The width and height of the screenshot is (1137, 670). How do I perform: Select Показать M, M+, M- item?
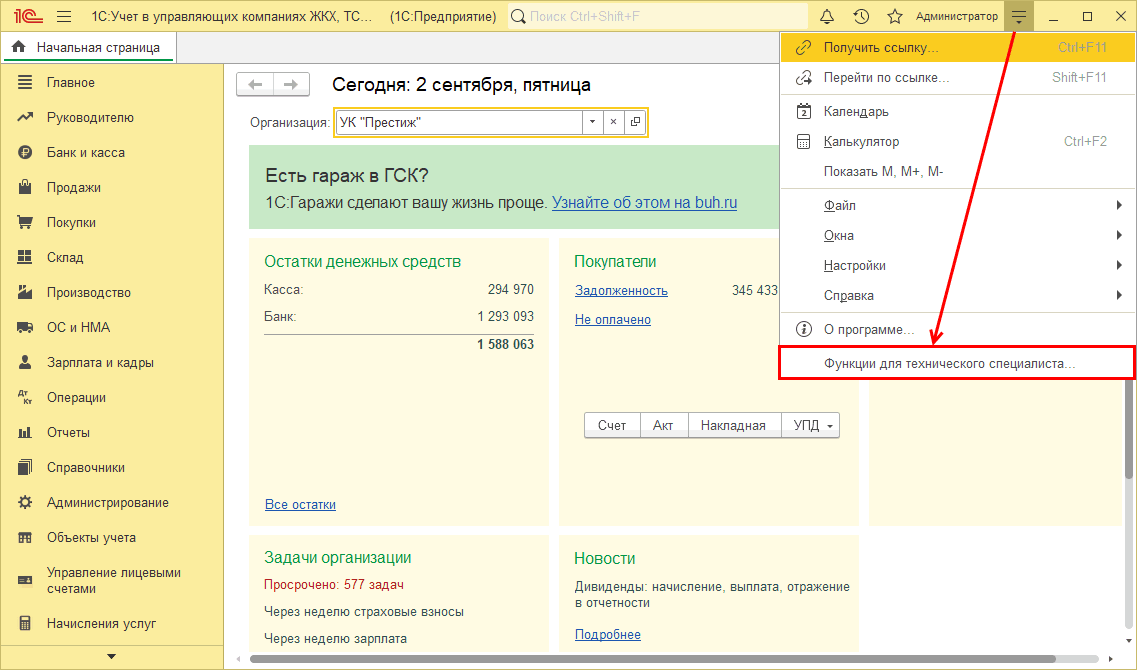coord(958,172)
